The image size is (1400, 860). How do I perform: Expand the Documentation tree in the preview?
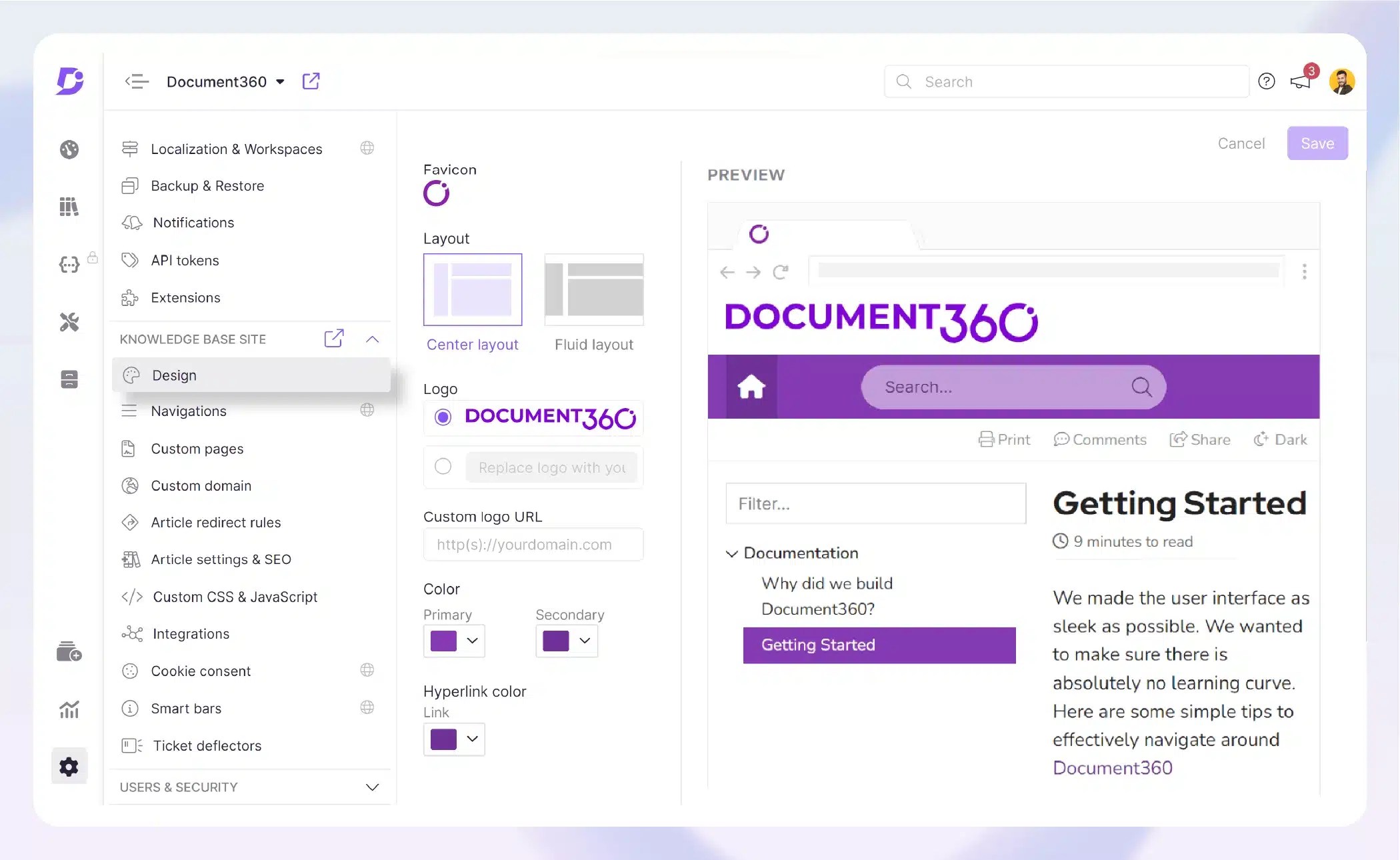(x=731, y=553)
